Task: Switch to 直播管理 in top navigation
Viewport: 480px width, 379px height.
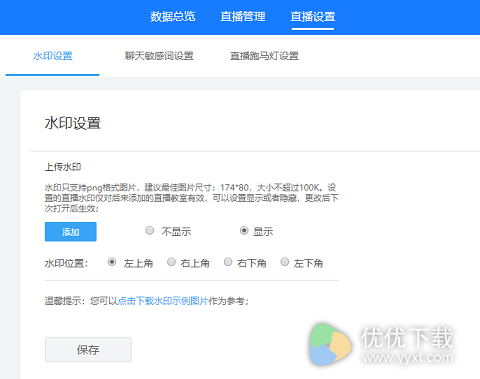Action: pyautogui.click(x=243, y=16)
